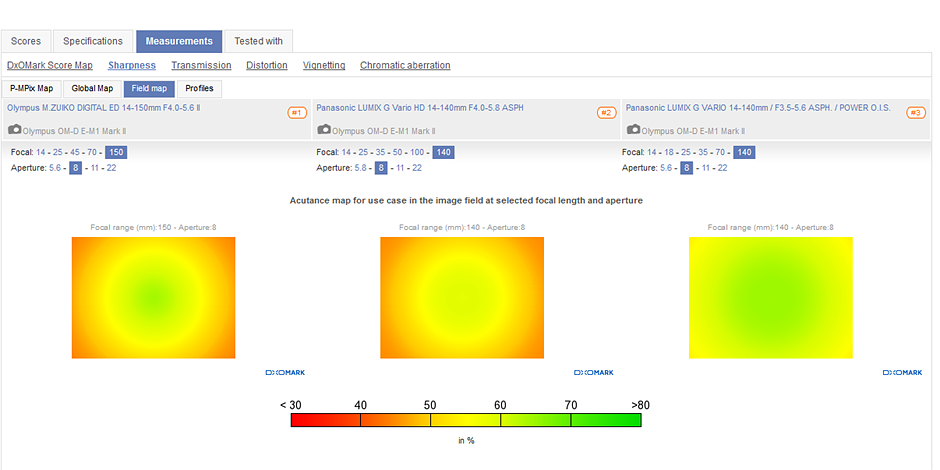Open the Chromatic aberration measurements
The width and height of the screenshot is (940, 470).
point(405,65)
